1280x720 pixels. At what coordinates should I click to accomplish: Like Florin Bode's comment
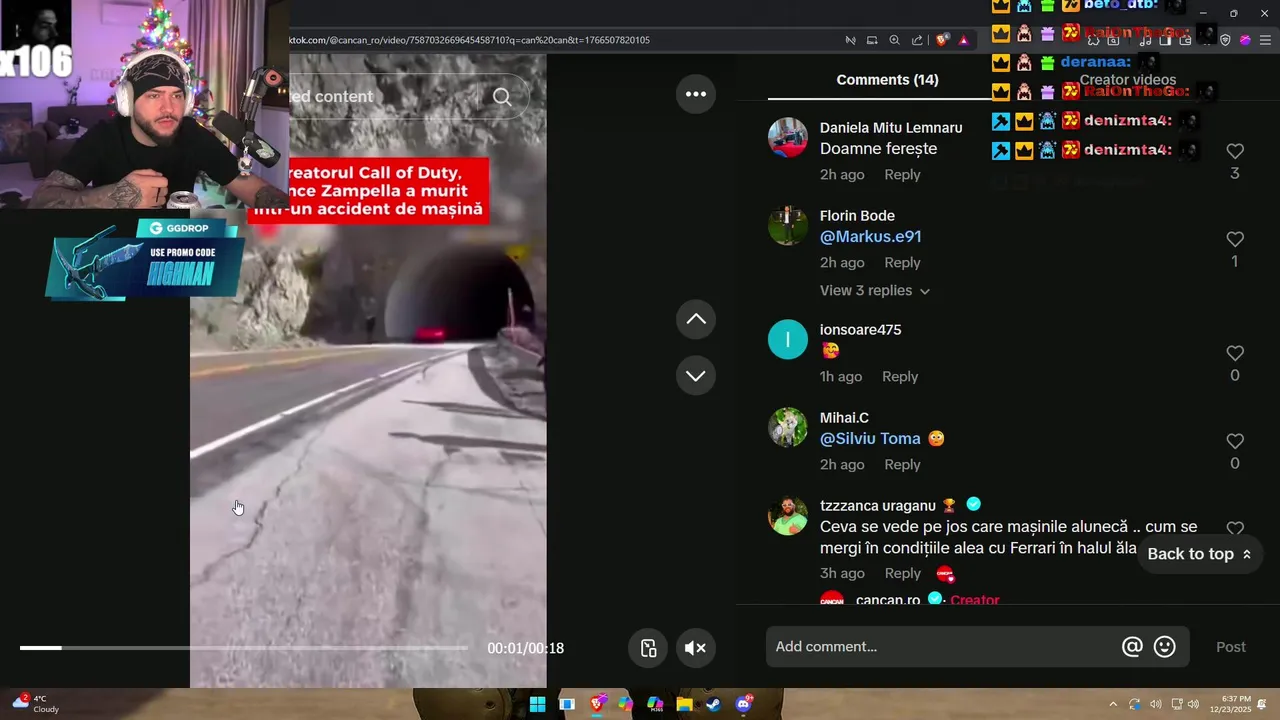click(x=1235, y=239)
